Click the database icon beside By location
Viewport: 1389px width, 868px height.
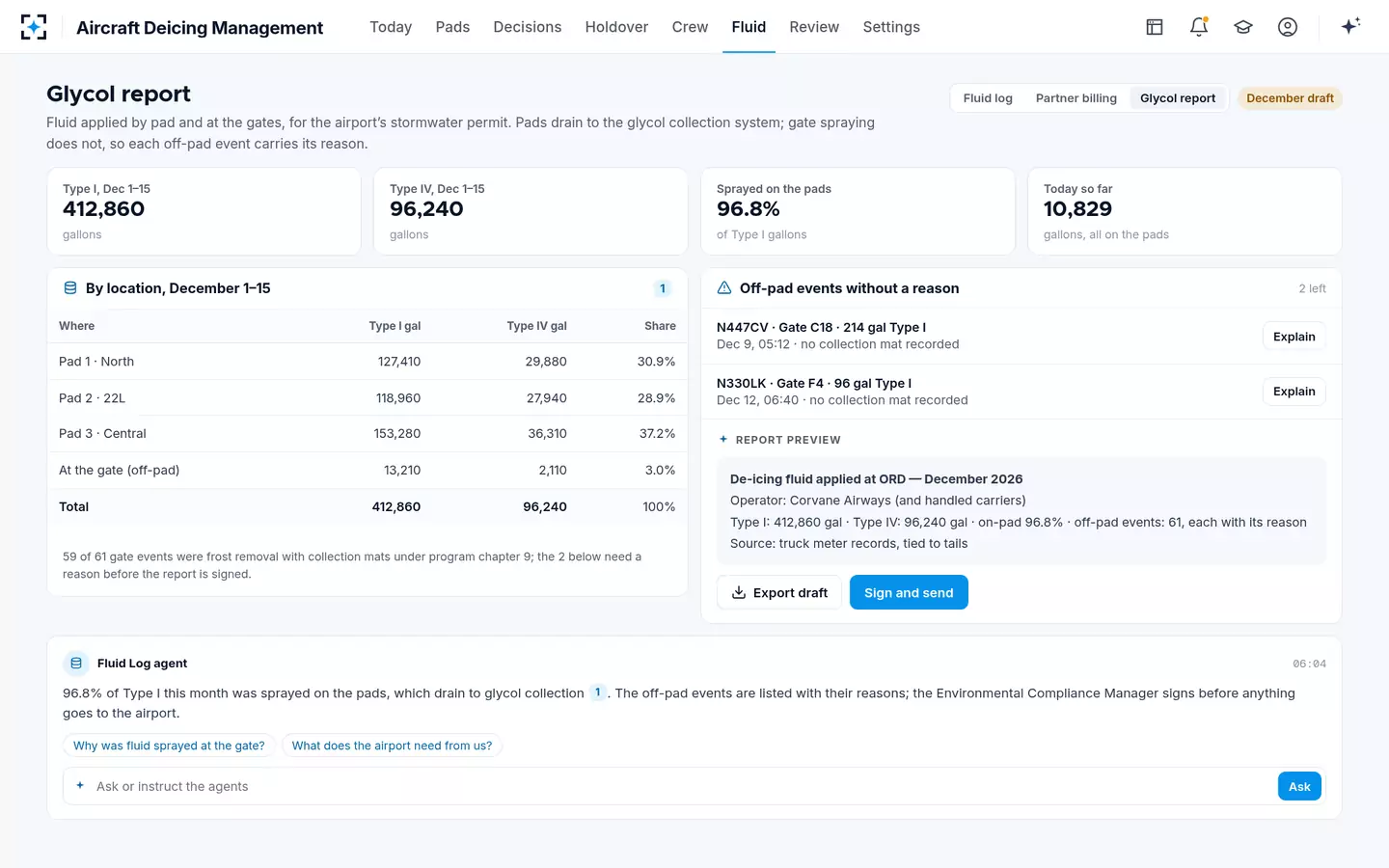click(x=70, y=288)
